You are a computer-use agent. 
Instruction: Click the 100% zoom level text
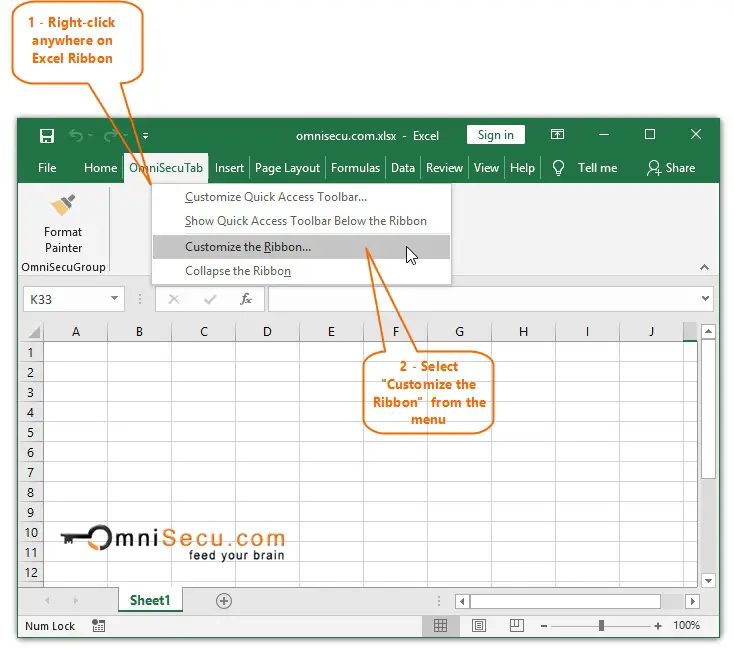click(686, 626)
